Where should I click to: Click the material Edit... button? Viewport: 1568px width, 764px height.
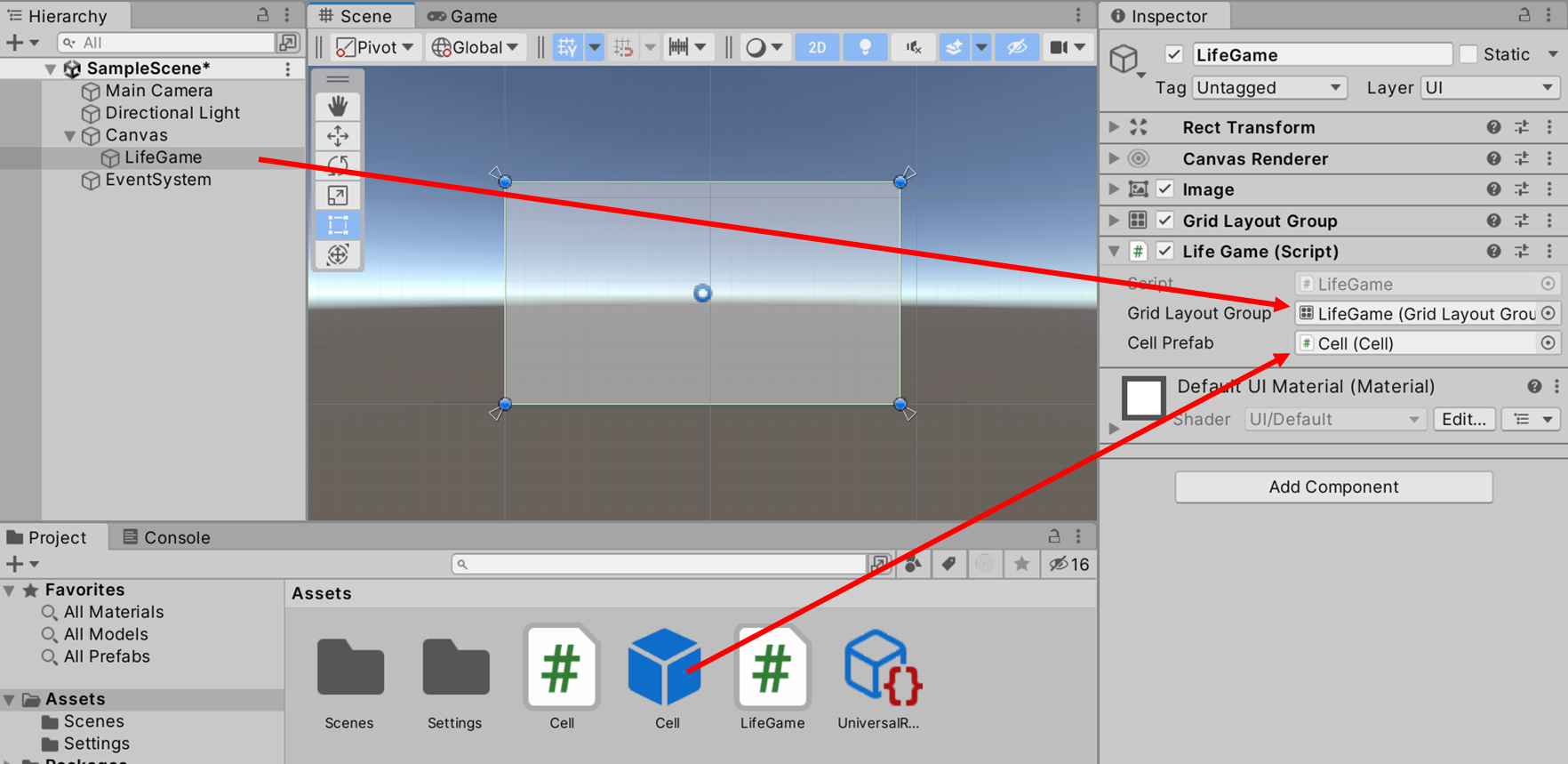(1463, 419)
